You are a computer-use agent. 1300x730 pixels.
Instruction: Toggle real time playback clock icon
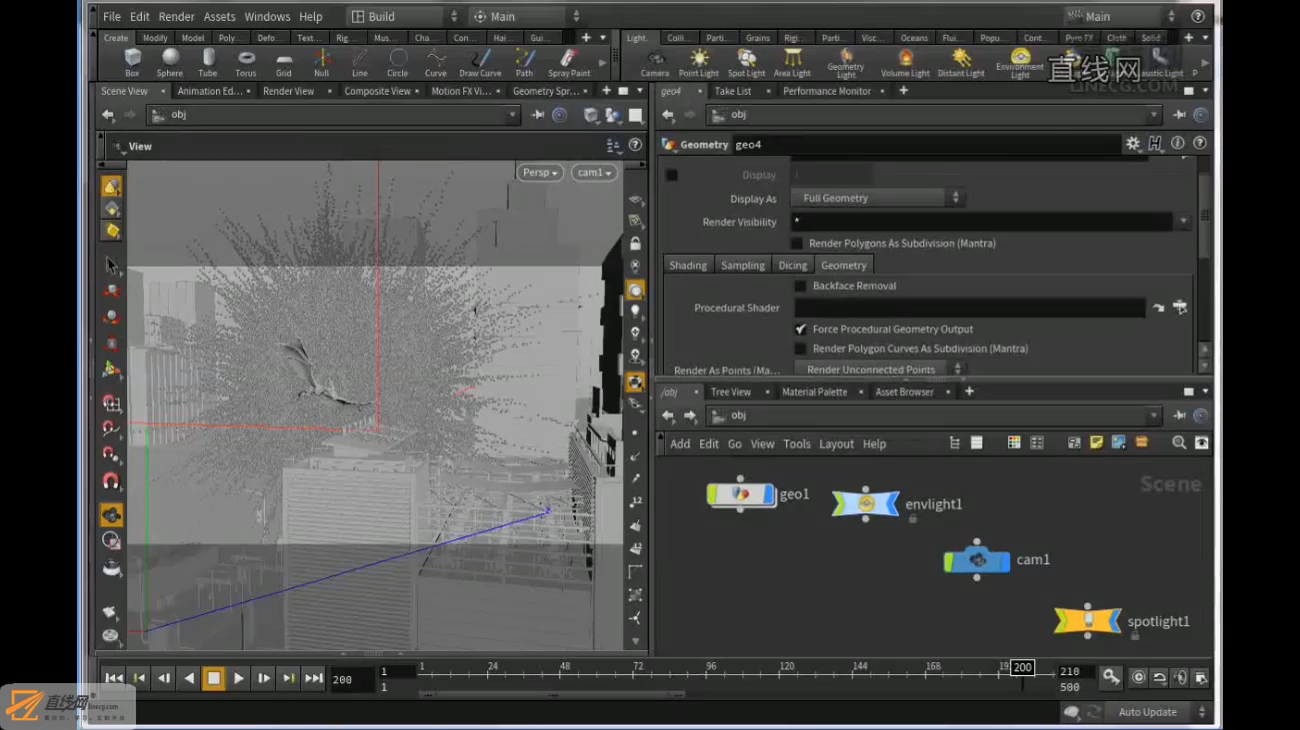pos(1138,678)
